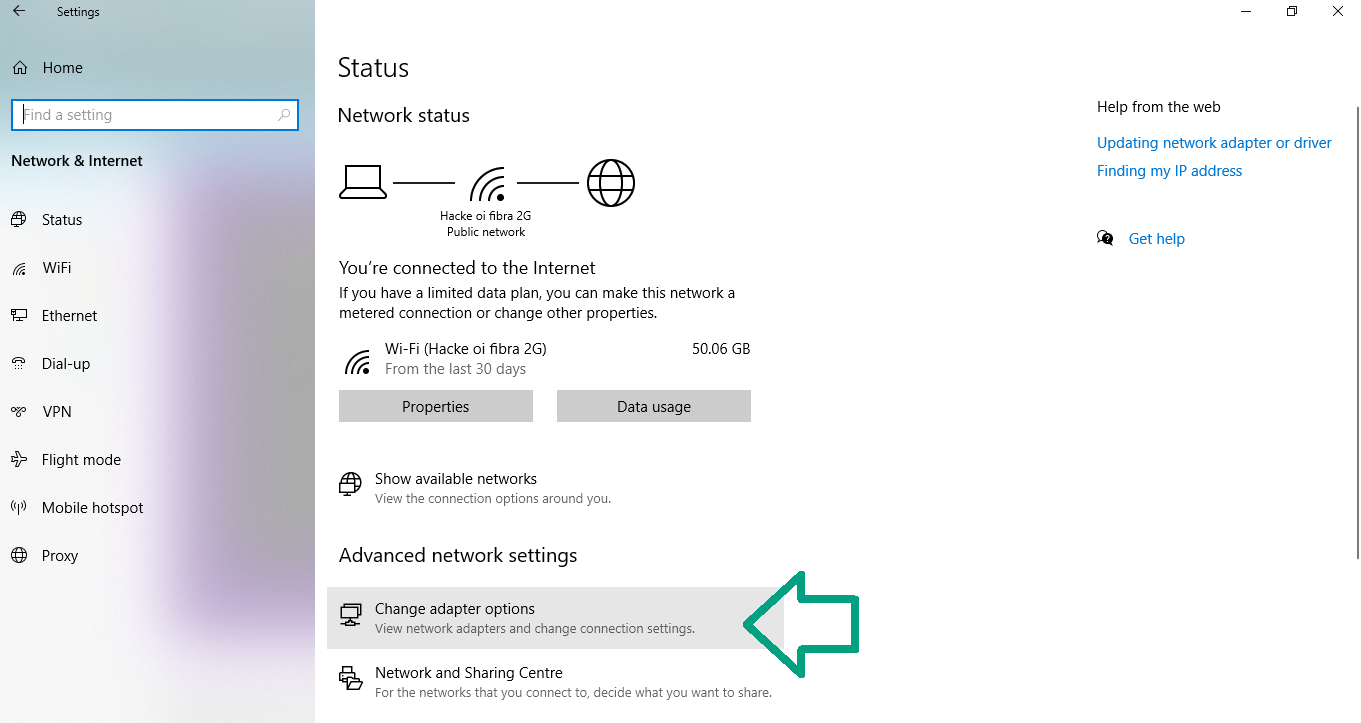Open Network and Sharing Centre
This screenshot has width=1361, height=723.
(468, 673)
